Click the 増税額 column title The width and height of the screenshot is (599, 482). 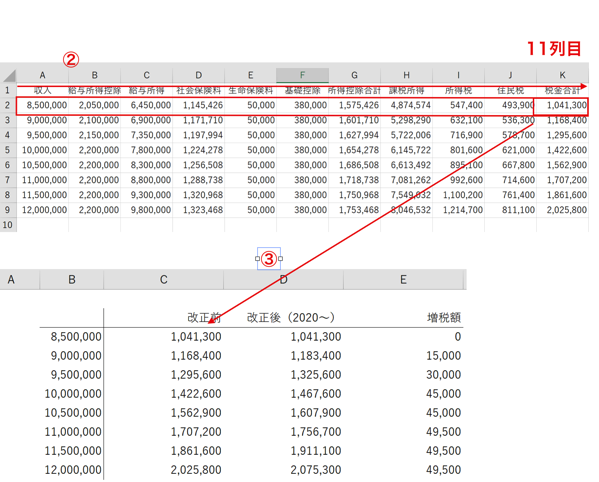444,318
